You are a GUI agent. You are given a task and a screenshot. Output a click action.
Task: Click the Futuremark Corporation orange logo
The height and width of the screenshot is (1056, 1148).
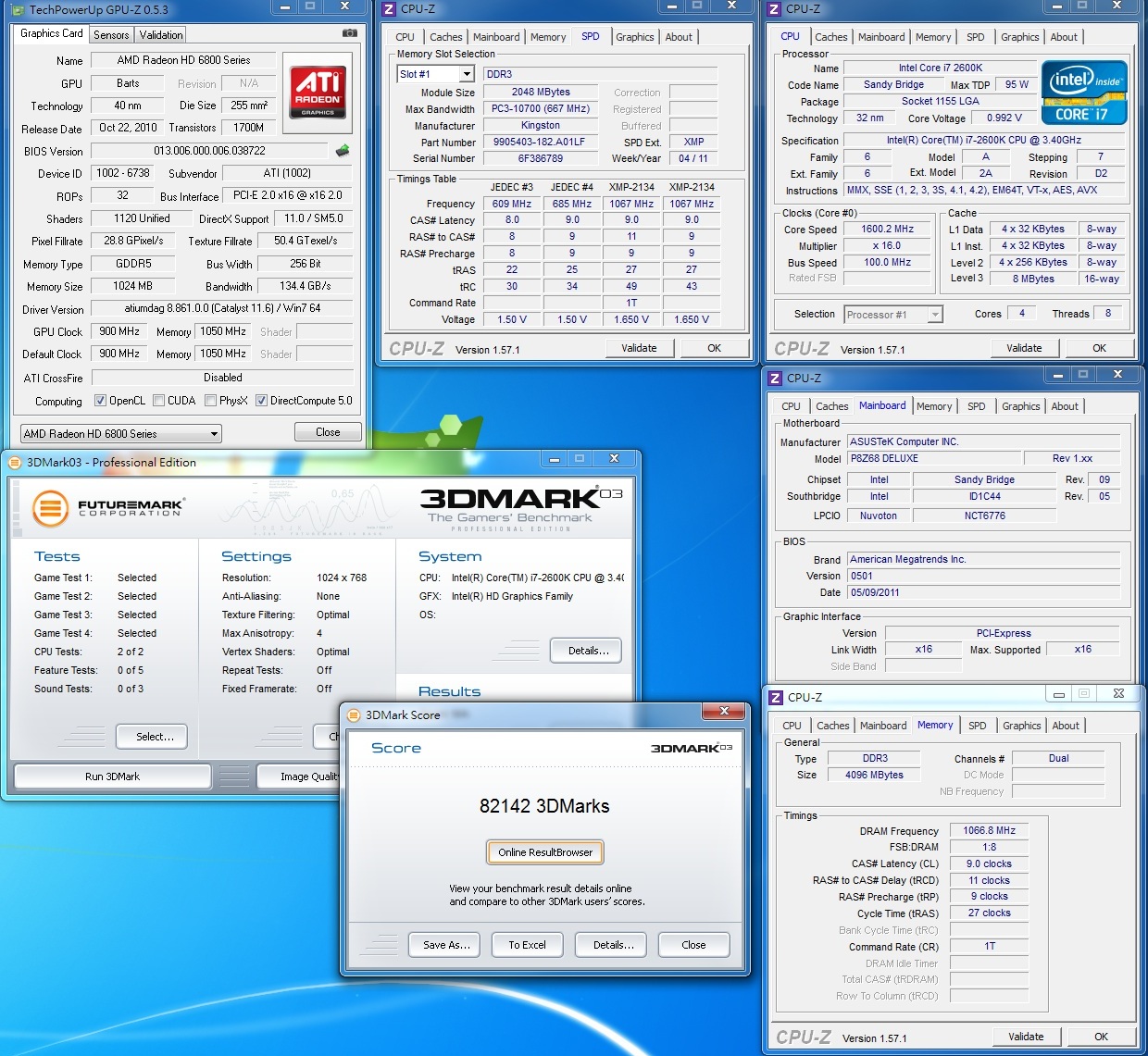pos(51,508)
